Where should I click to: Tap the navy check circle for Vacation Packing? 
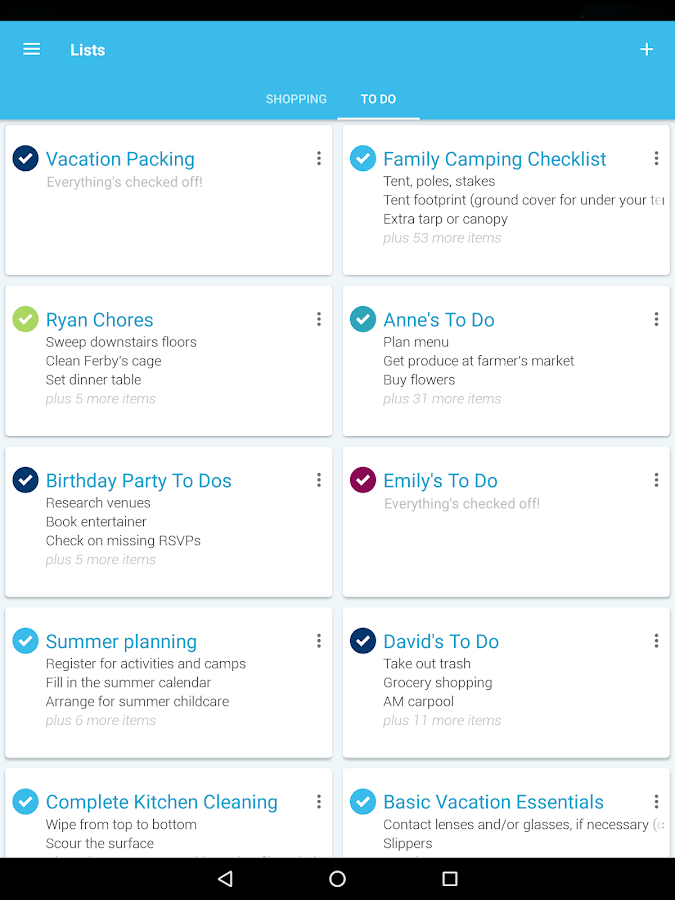click(x=25, y=158)
